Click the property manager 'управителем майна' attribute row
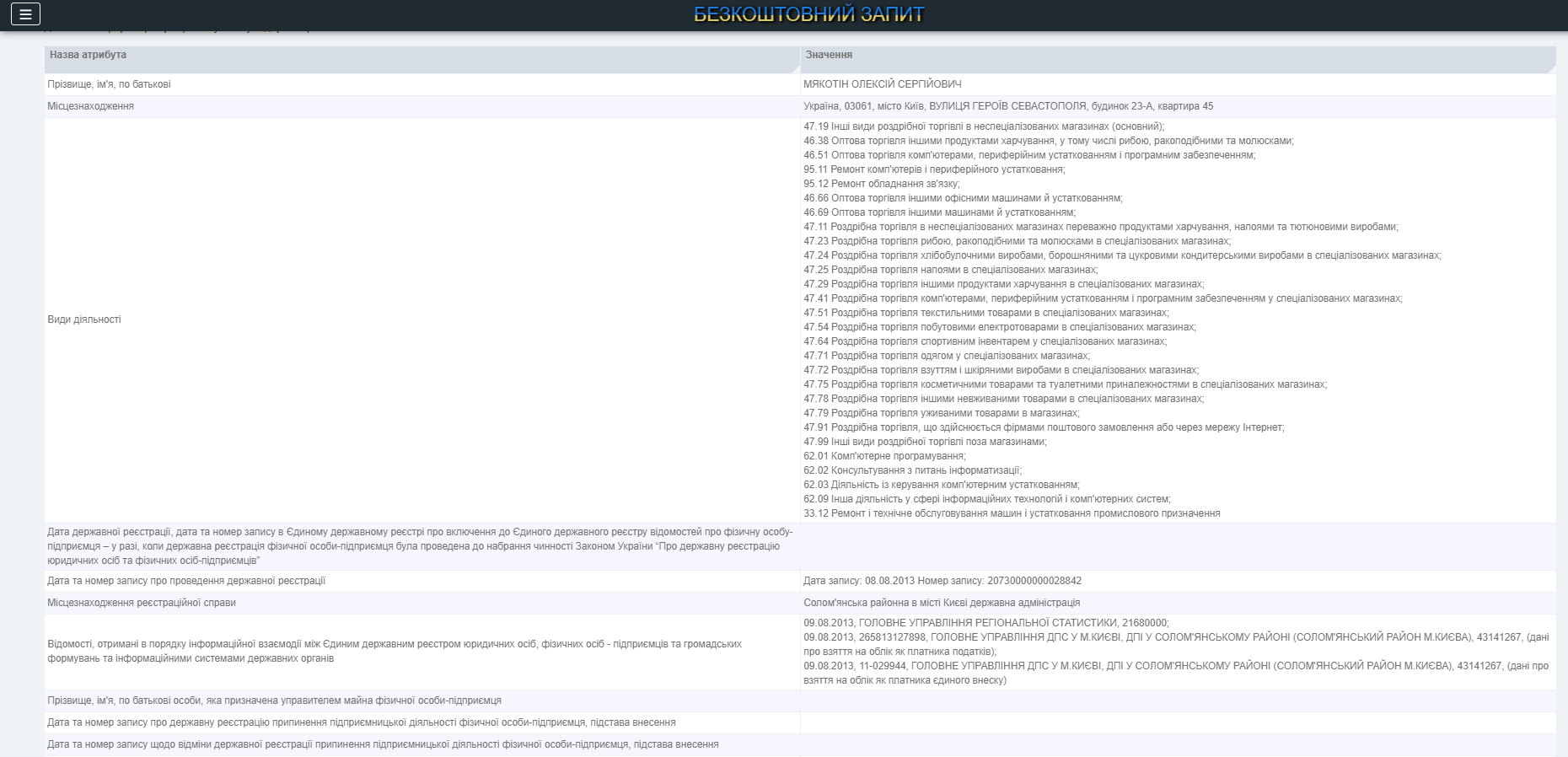1568x757 pixels. point(274,701)
